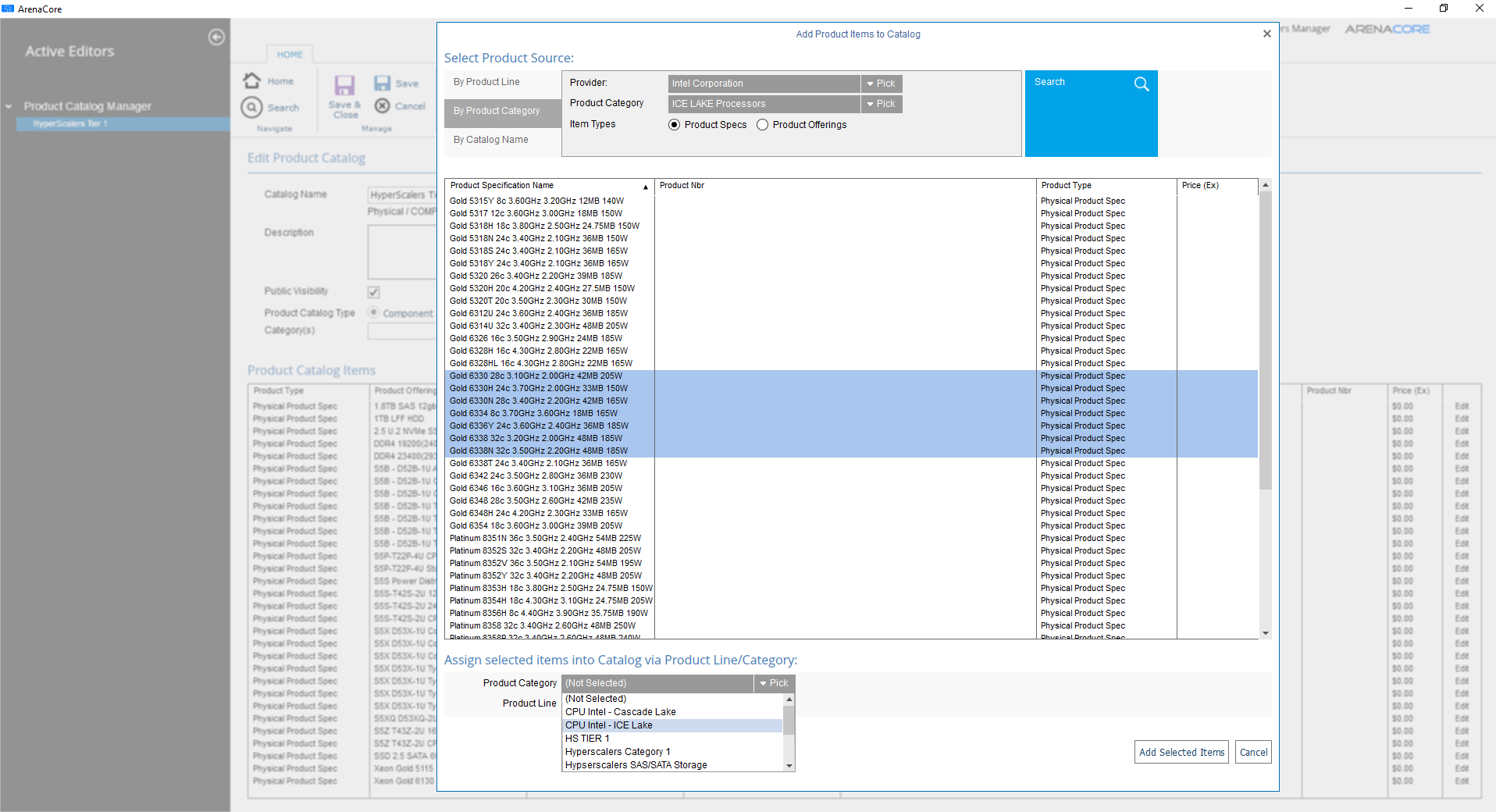
Task: Click the Intel Corporation provider field
Action: (764, 84)
